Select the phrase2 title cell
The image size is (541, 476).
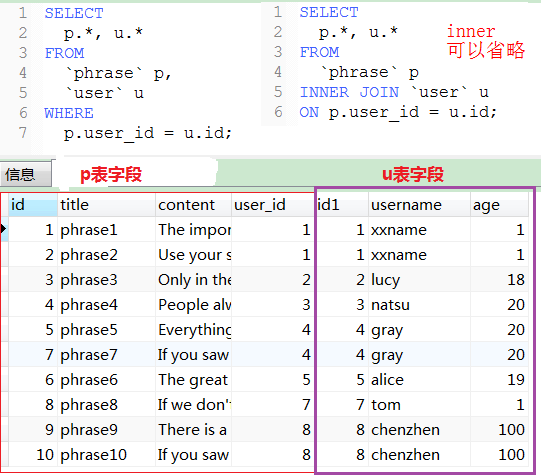[x=106, y=255]
